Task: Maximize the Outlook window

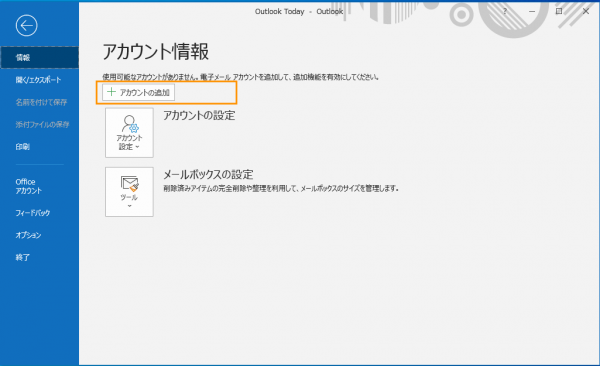Action: 559,11
